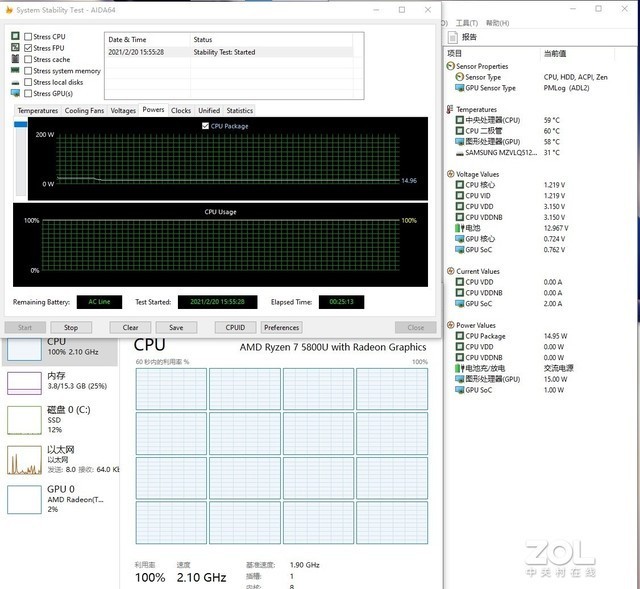
Task: Select the Stability Test: Started log row
Action: tap(229, 52)
